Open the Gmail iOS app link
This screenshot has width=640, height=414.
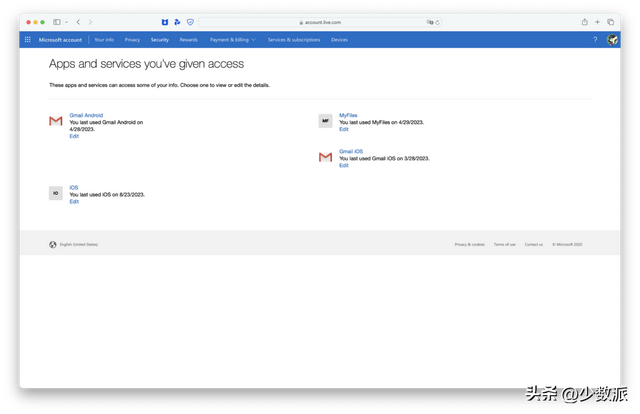point(351,151)
